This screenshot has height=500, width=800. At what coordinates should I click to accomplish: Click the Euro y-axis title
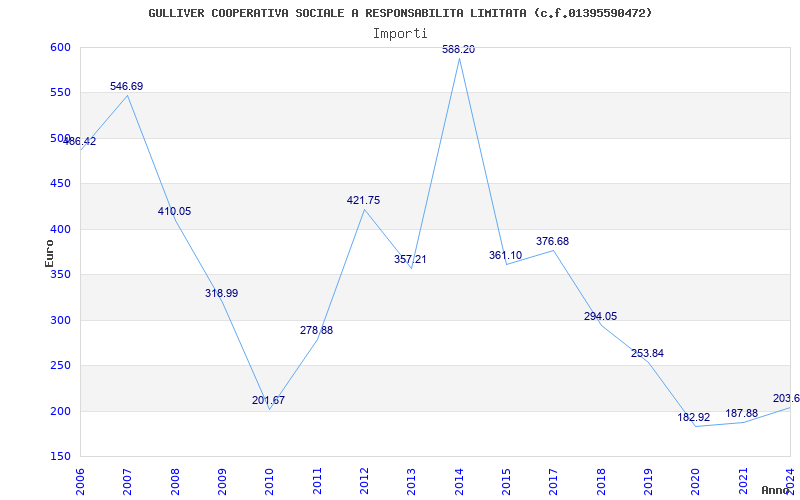point(49,252)
